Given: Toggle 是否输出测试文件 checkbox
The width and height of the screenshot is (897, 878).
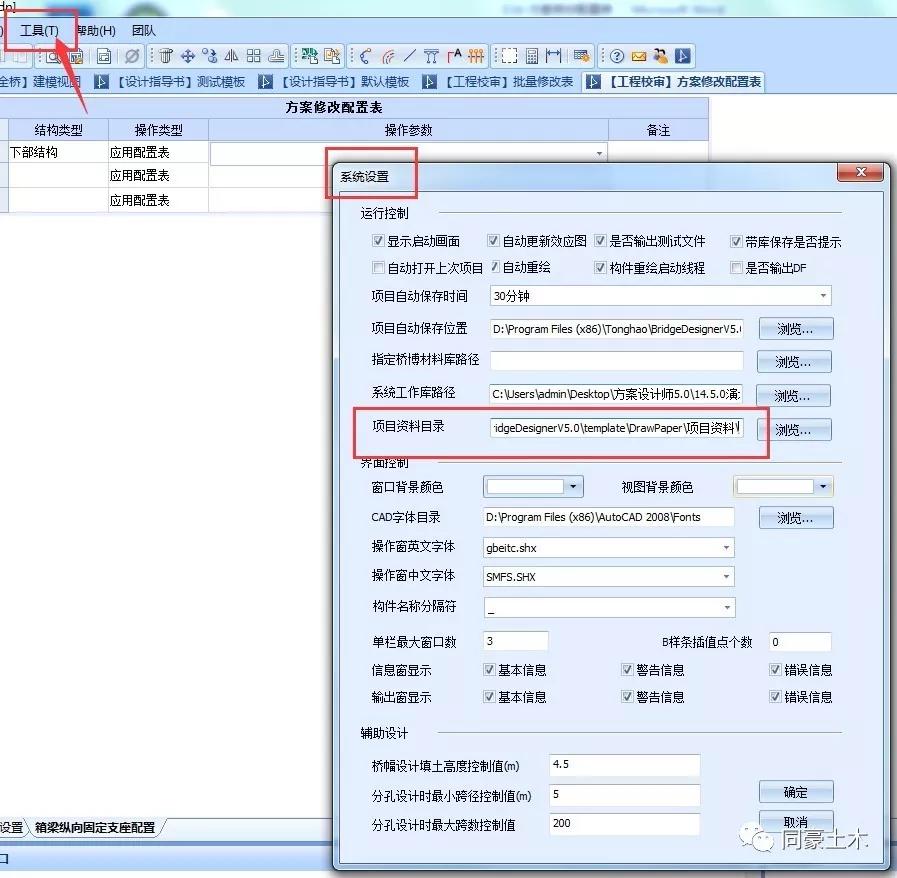Looking at the screenshot, I should (600, 241).
